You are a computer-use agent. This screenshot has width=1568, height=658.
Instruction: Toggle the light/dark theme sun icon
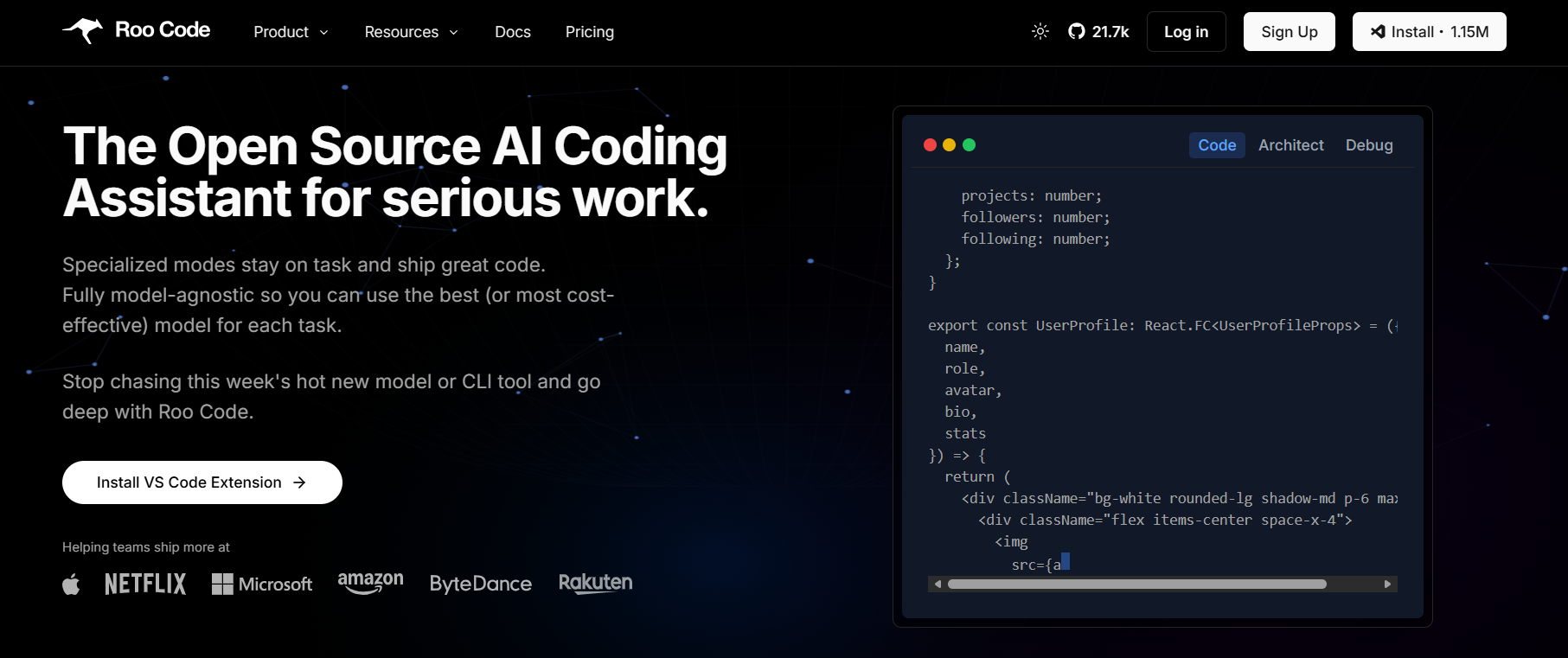(1040, 31)
